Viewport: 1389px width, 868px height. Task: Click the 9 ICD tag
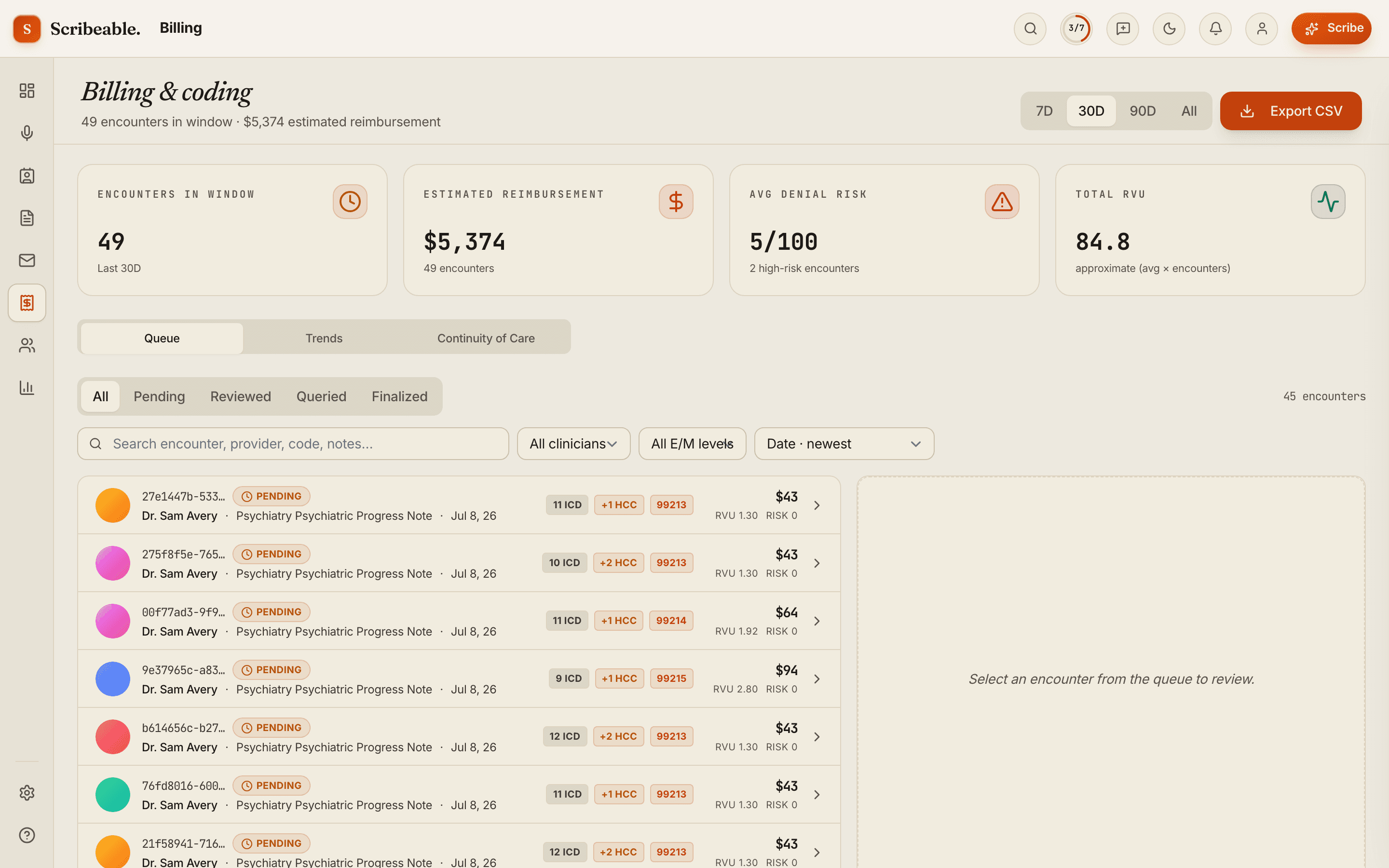point(569,678)
